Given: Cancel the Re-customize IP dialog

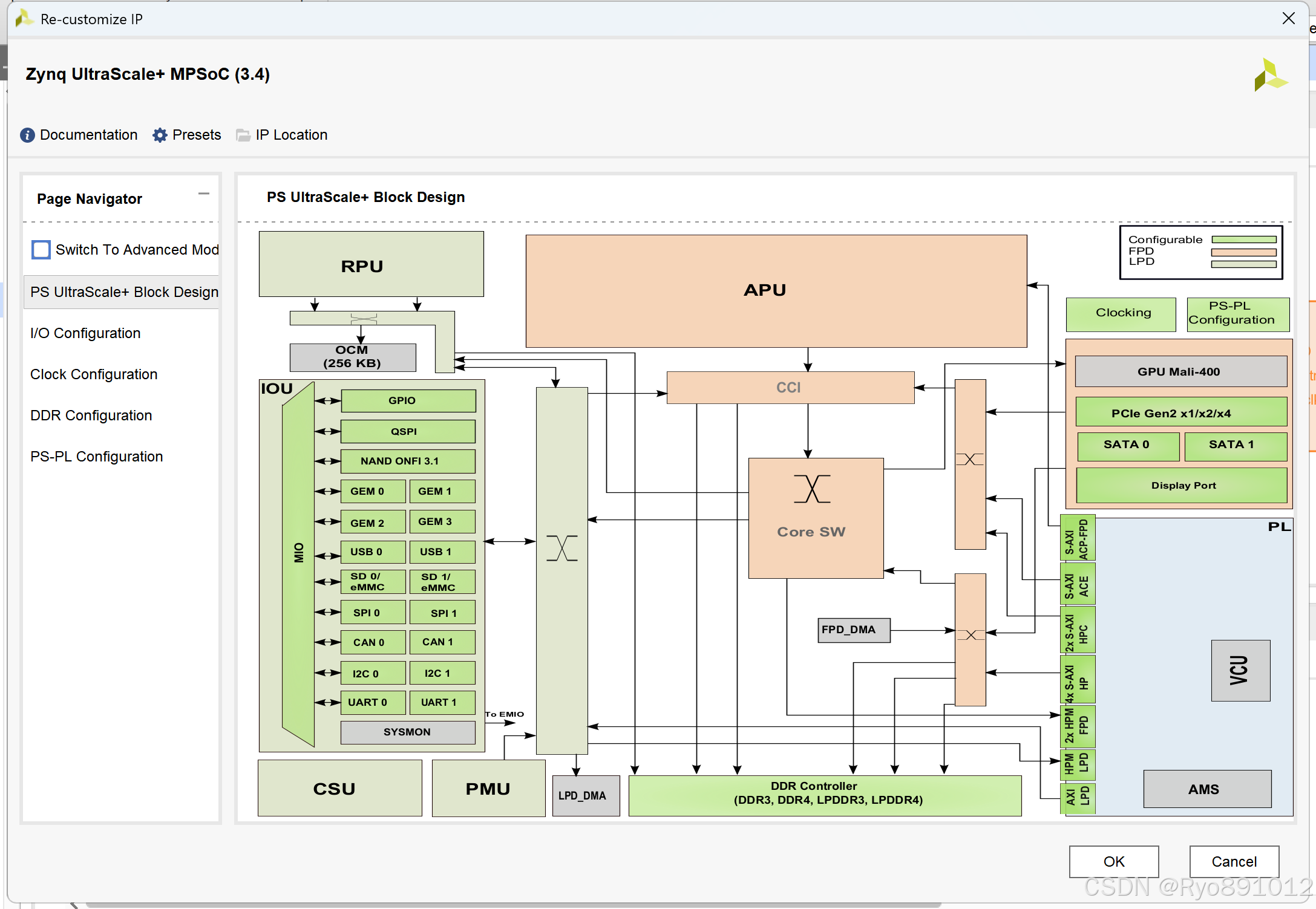Looking at the screenshot, I should pyautogui.click(x=1234, y=861).
